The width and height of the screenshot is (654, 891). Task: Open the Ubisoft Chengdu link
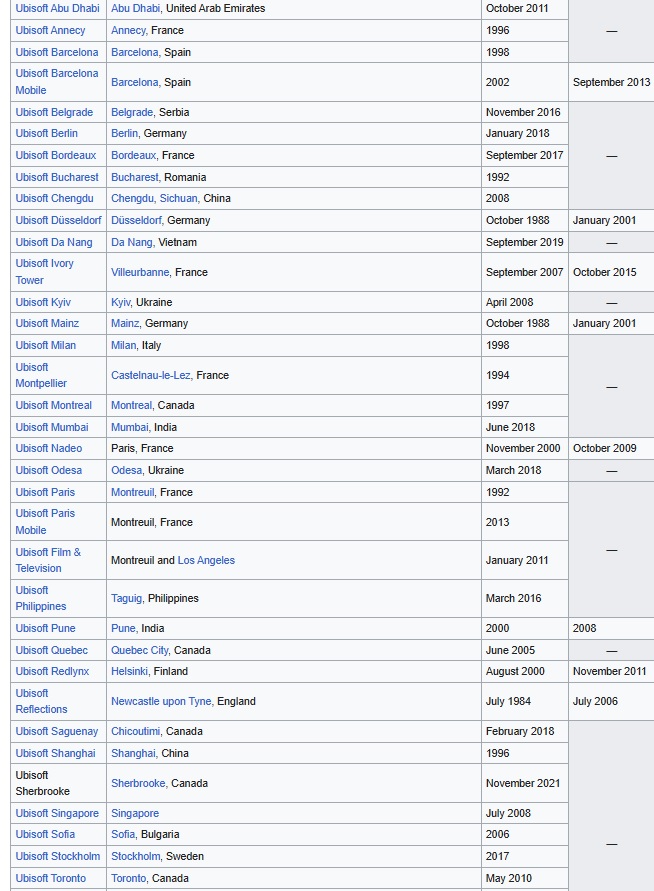click(55, 198)
